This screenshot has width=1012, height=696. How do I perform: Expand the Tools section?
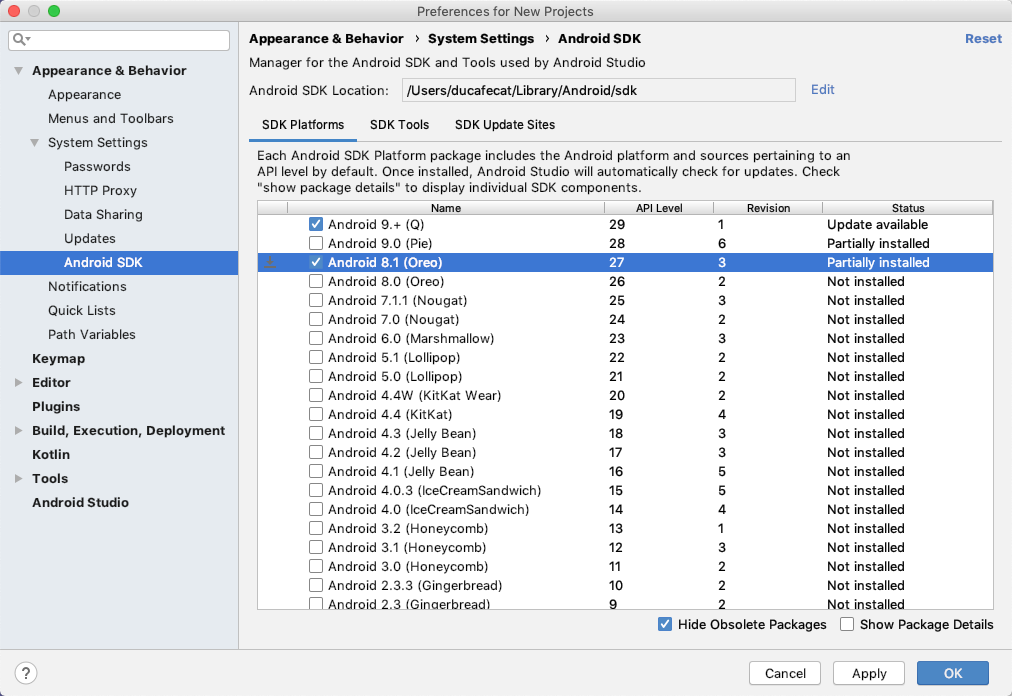[x=19, y=478]
